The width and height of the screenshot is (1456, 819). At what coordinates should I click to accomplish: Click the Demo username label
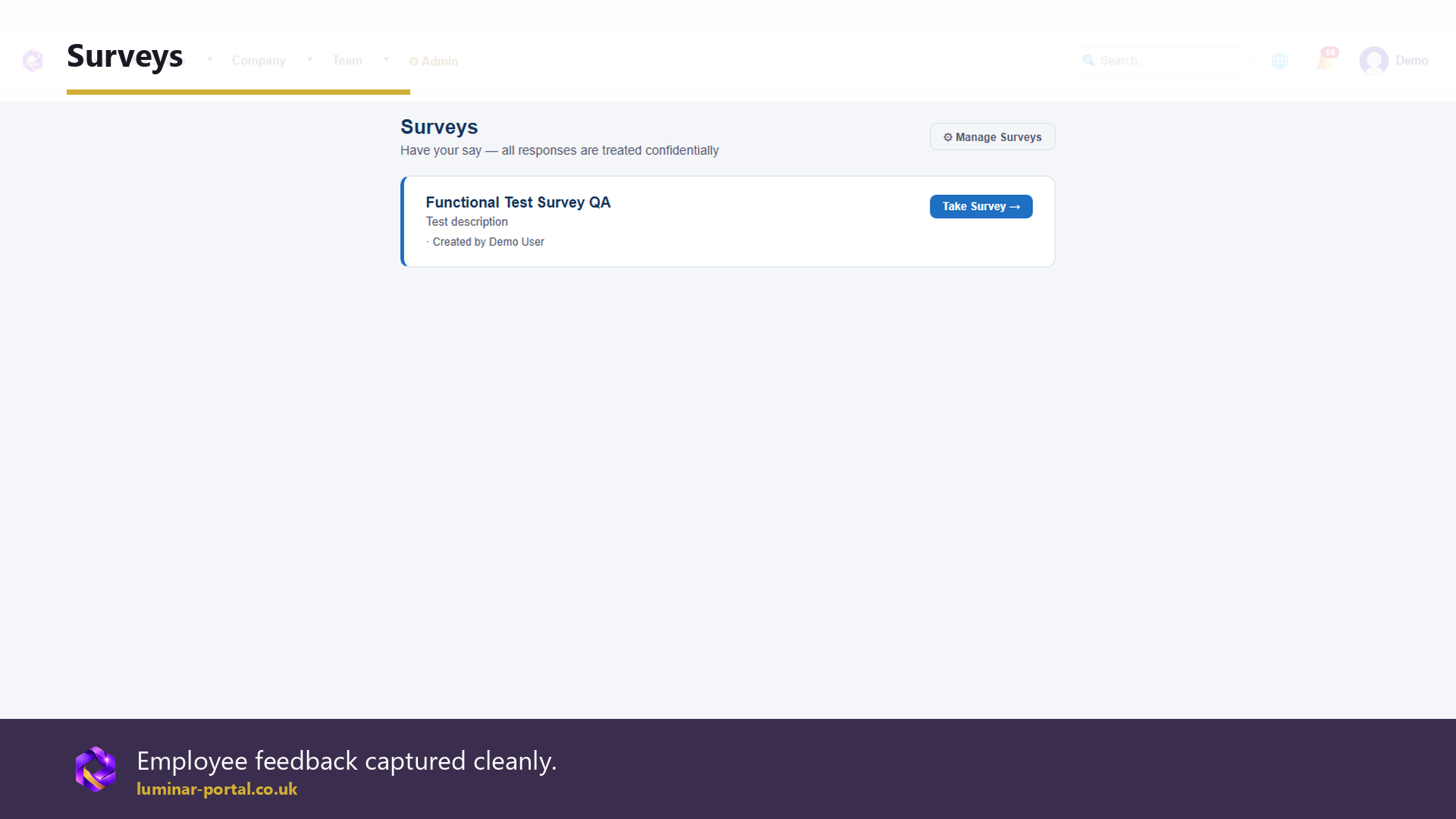[x=1411, y=61]
